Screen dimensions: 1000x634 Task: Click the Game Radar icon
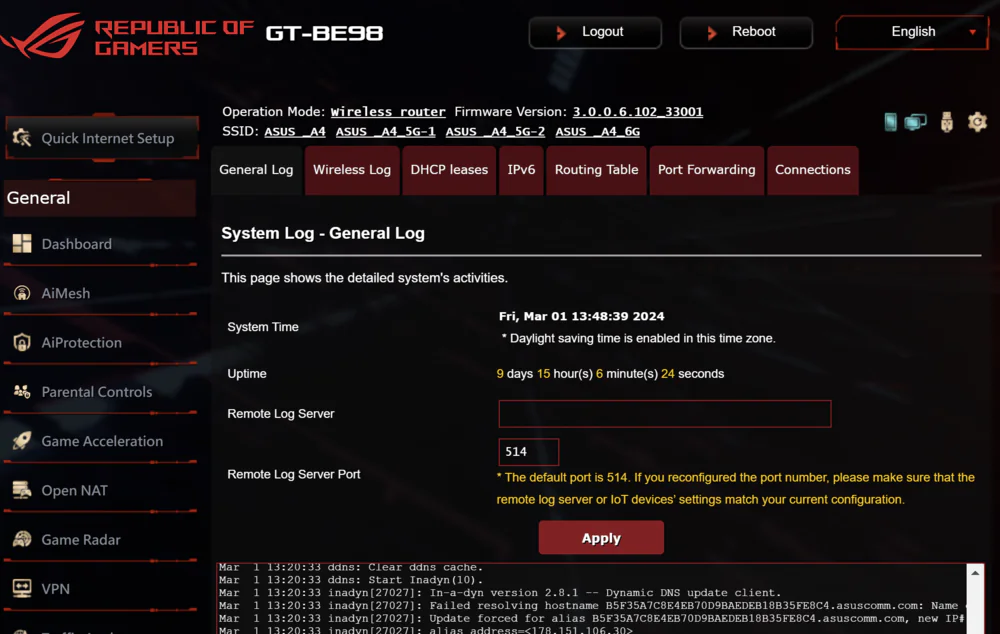[x=22, y=540]
